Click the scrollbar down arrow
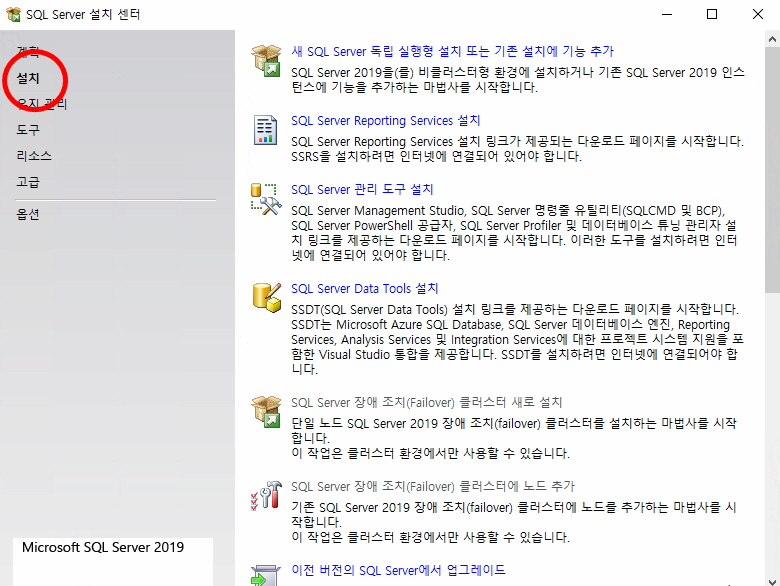 pos(772,582)
